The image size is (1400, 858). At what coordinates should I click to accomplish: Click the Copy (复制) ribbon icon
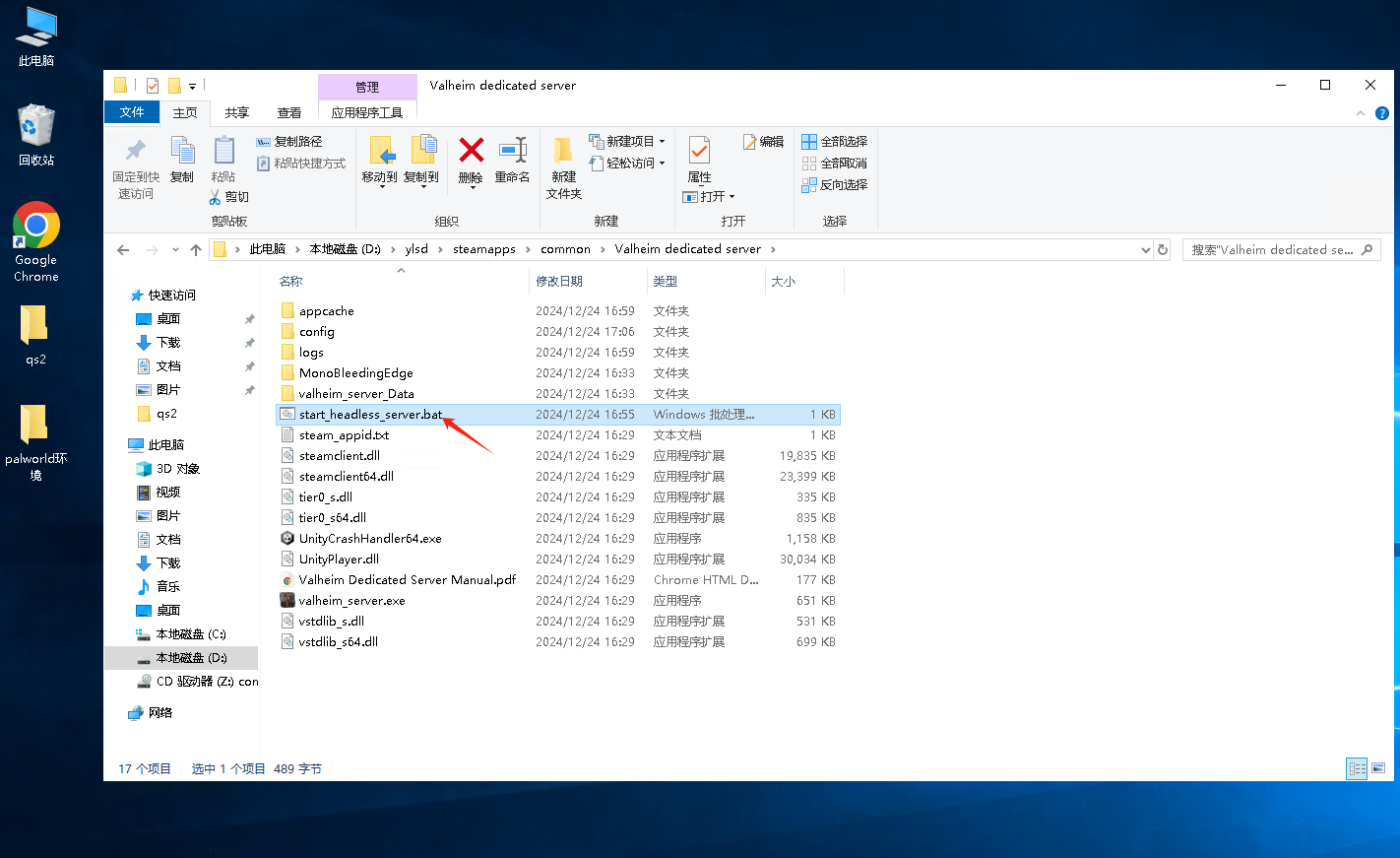tap(182, 150)
